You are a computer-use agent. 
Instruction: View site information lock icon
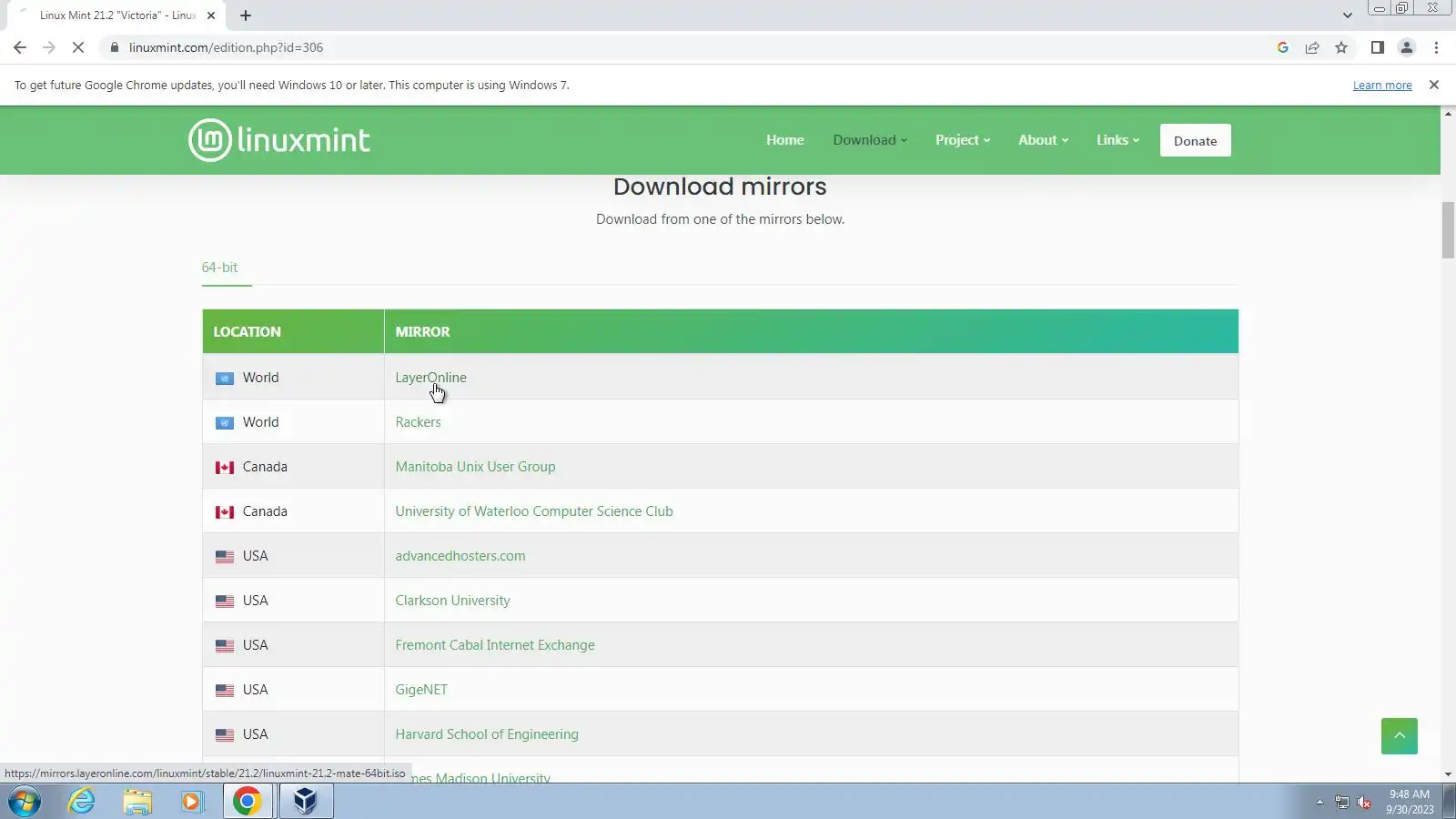pyautogui.click(x=115, y=47)
